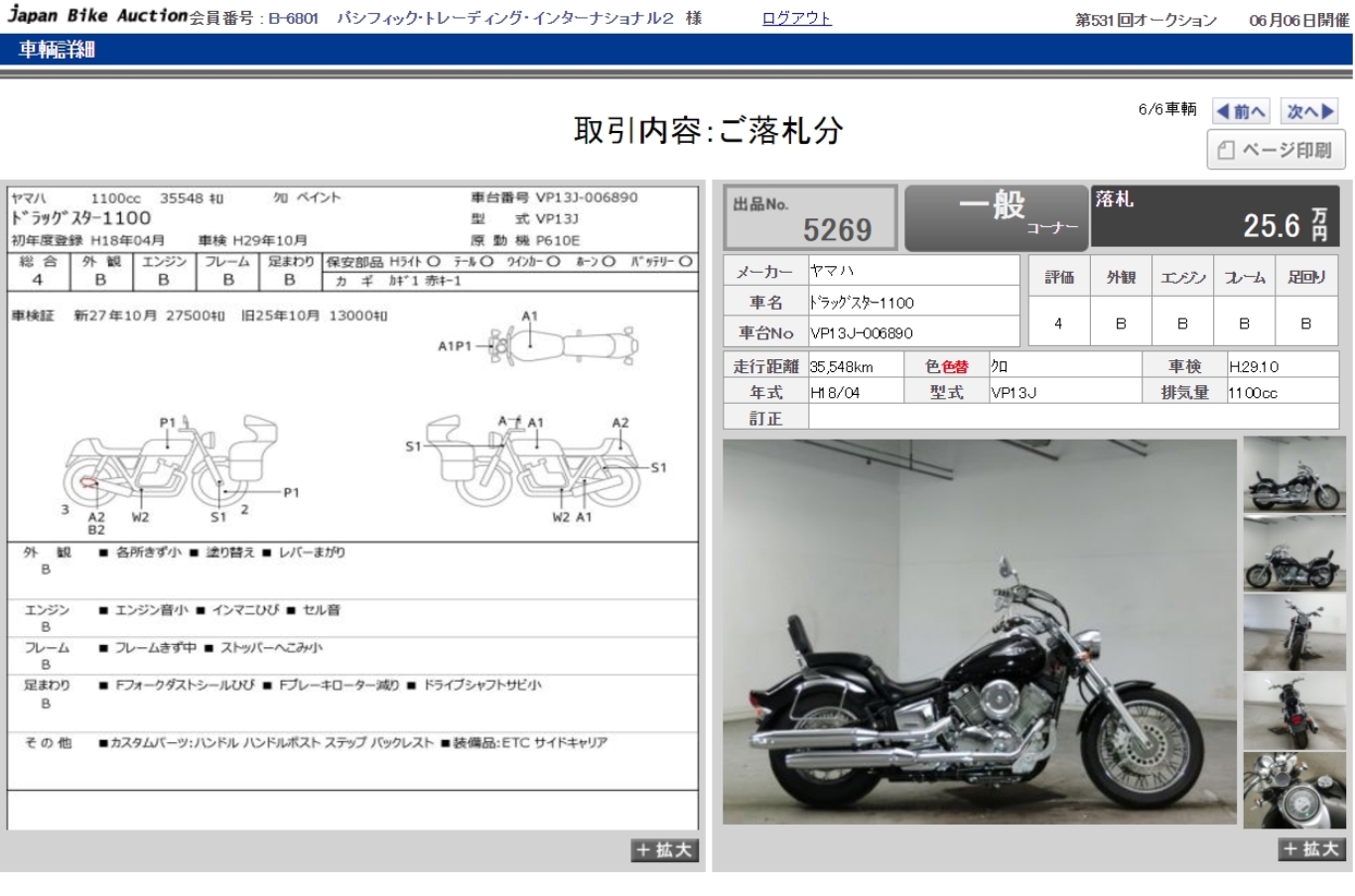Select third thumbnail showing front view
The height and width of the screenshot is (896, 1355).
(1293, 632)
